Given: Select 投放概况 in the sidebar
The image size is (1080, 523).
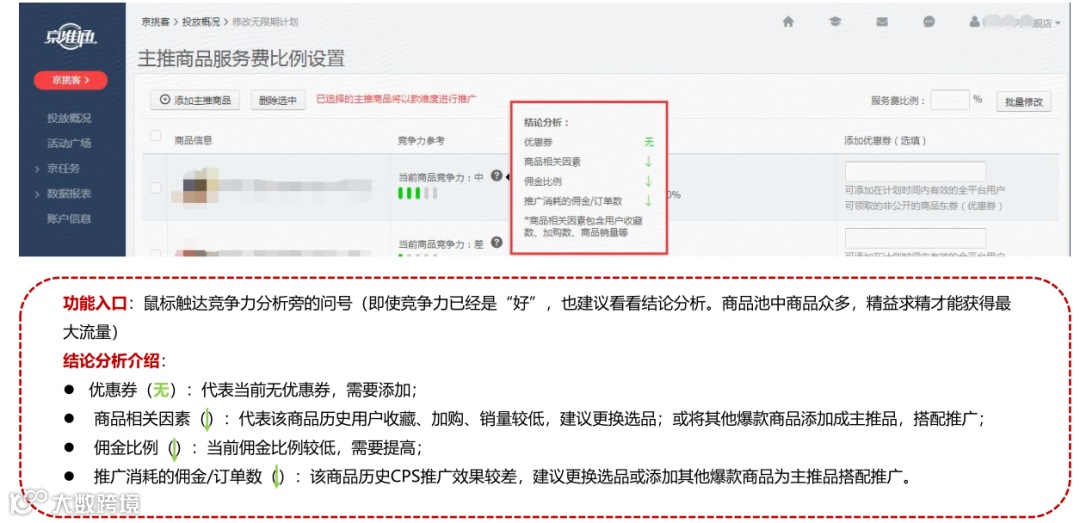Looking at the screenshot, I should (69, 118).
